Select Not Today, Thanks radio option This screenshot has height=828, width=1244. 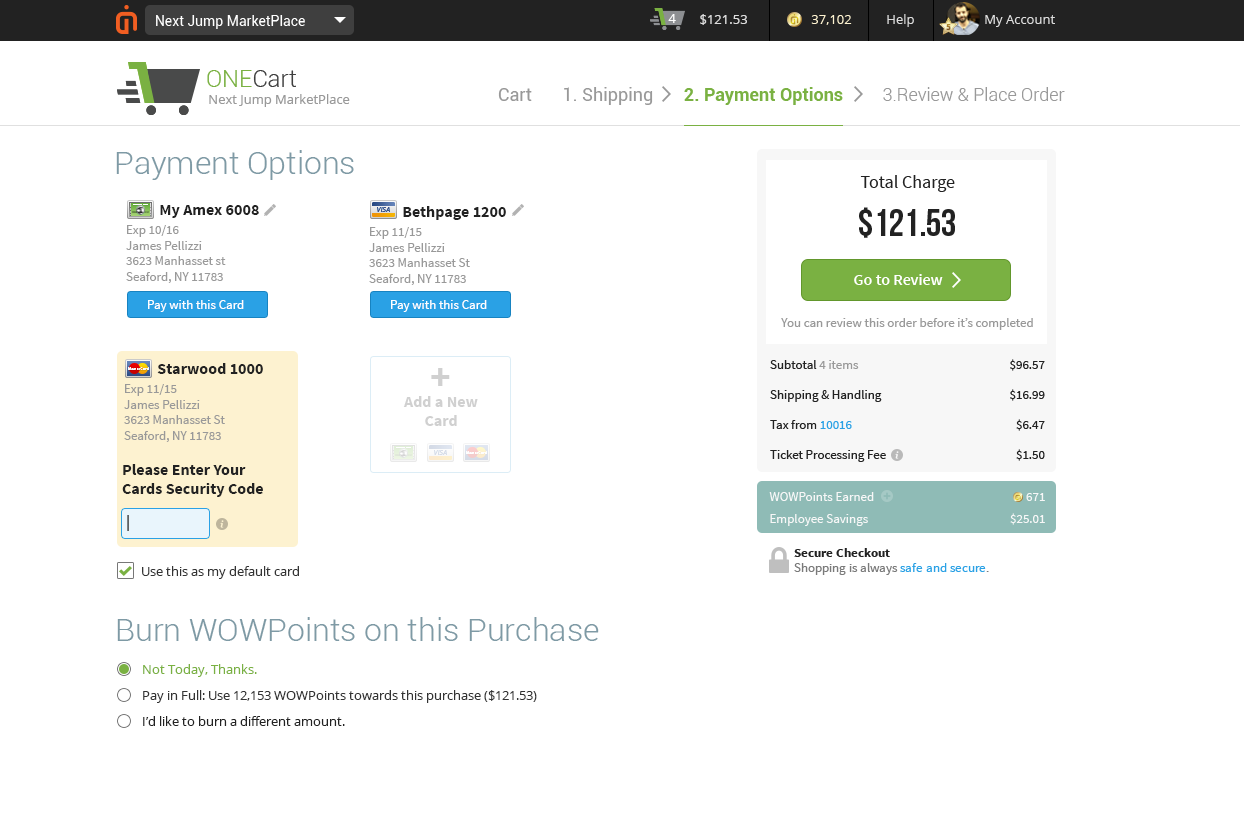click(124, 669)
